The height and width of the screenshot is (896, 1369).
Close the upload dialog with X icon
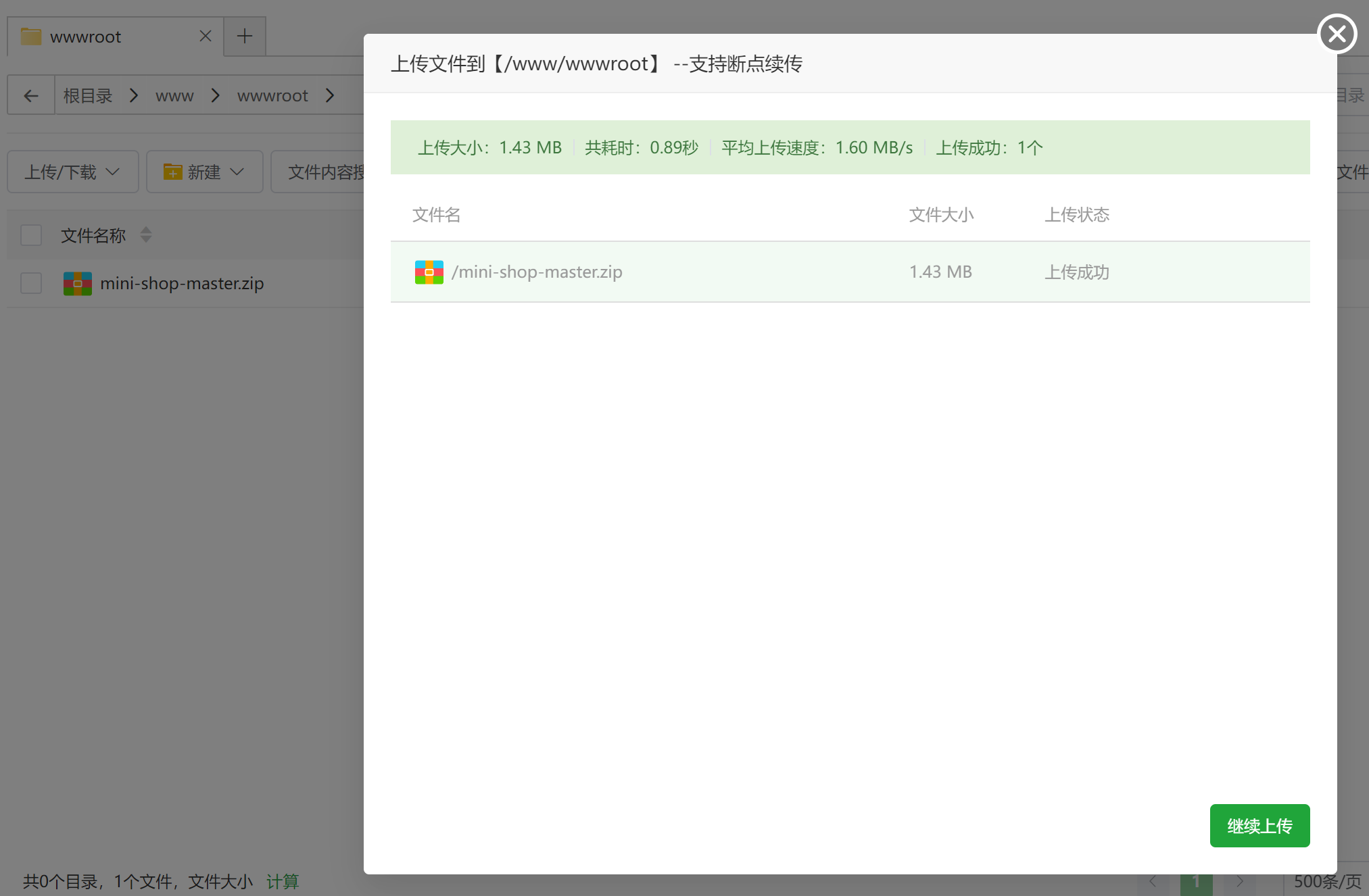click(1337, 34)
